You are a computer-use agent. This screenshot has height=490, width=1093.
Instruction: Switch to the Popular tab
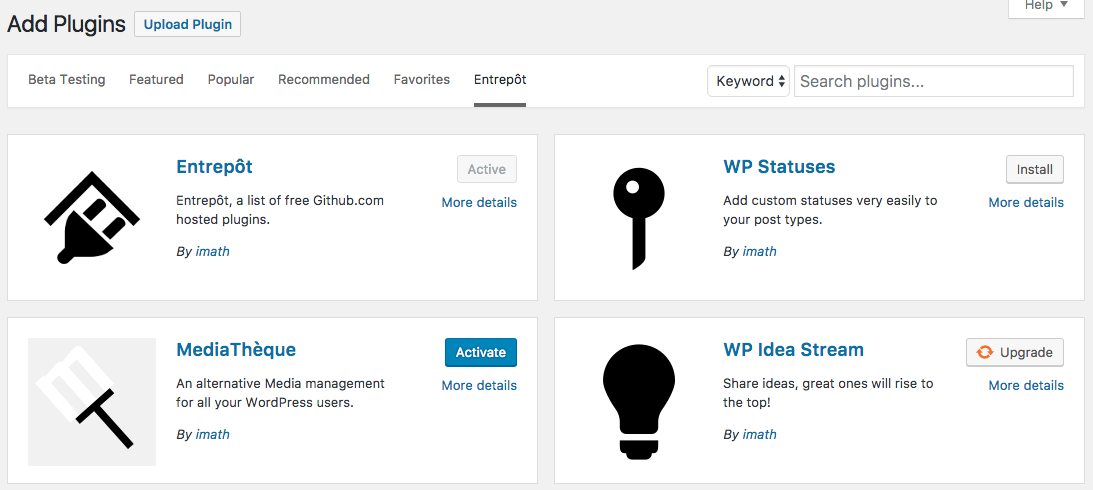[231, 79]
